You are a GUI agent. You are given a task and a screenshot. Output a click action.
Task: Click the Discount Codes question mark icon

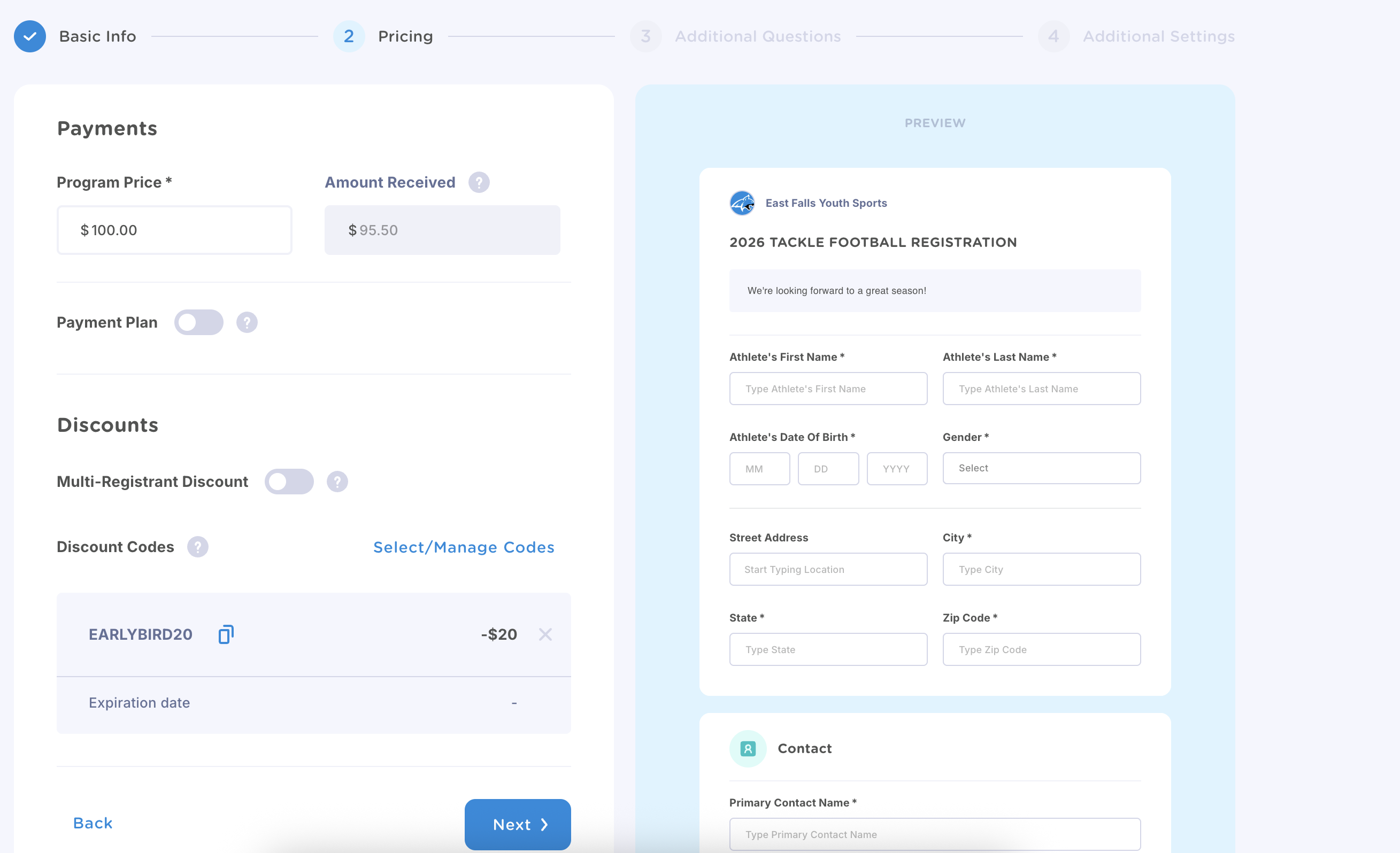197,547
